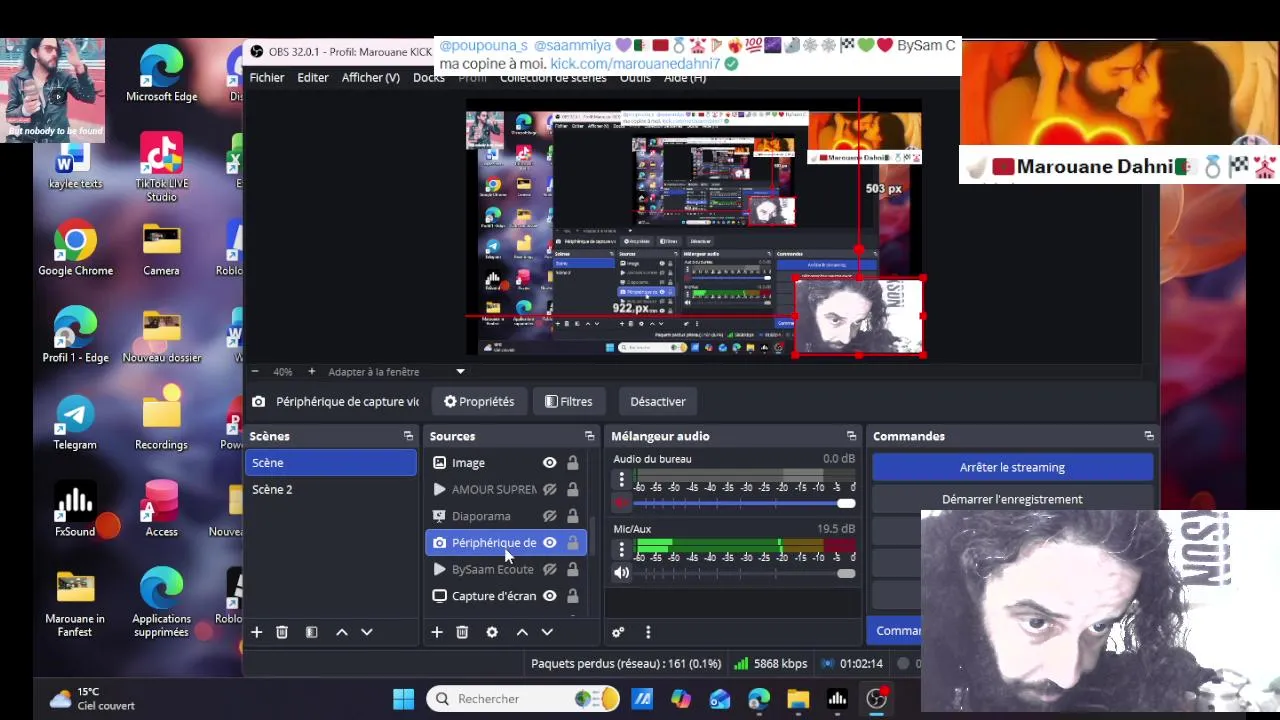Click Arrêter le streaming
Image resolution: width=1280 pixels, height=720 pixels.
coord(1012,467)
